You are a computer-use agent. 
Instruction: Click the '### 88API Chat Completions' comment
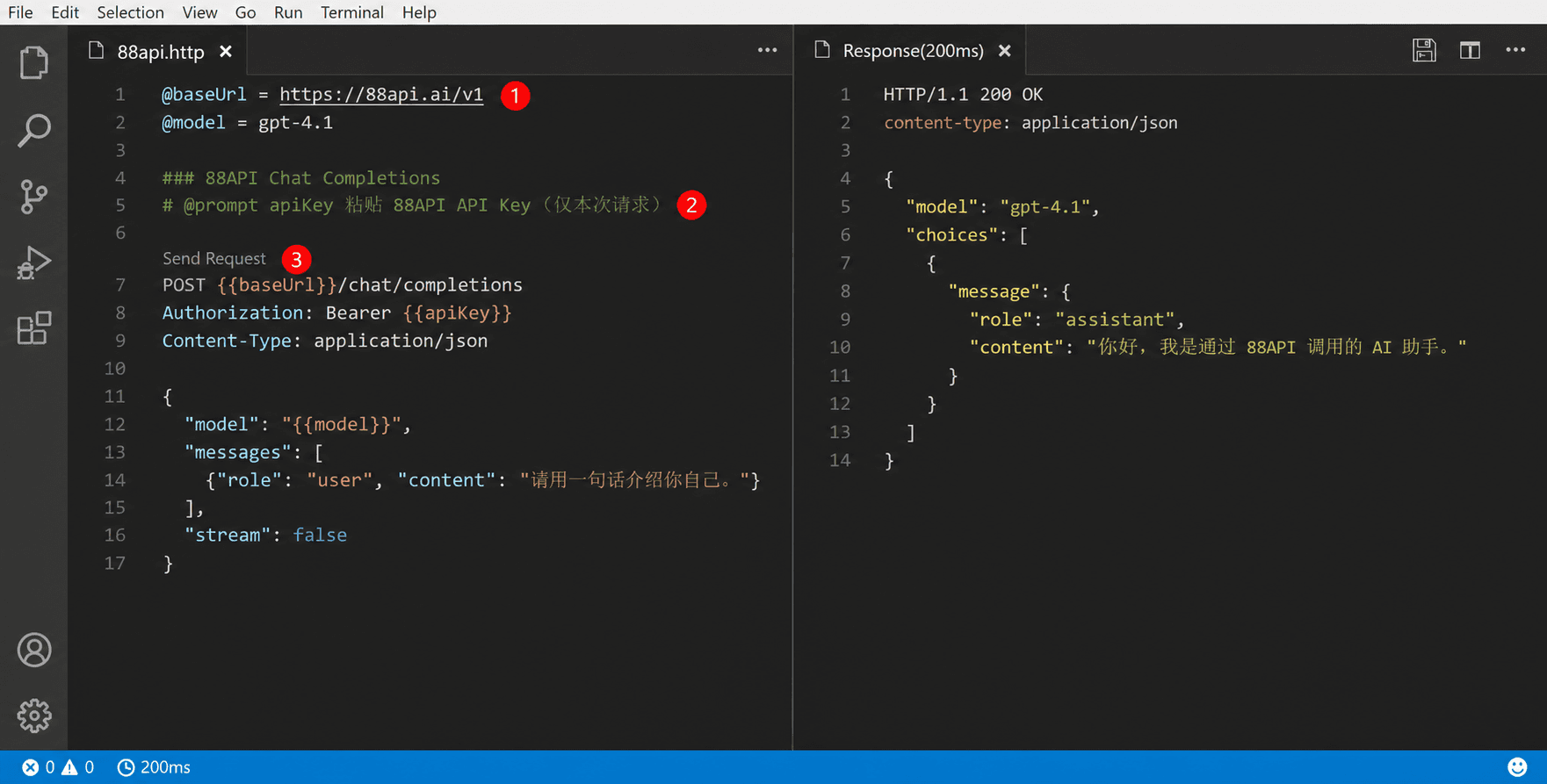pos(301,177)
